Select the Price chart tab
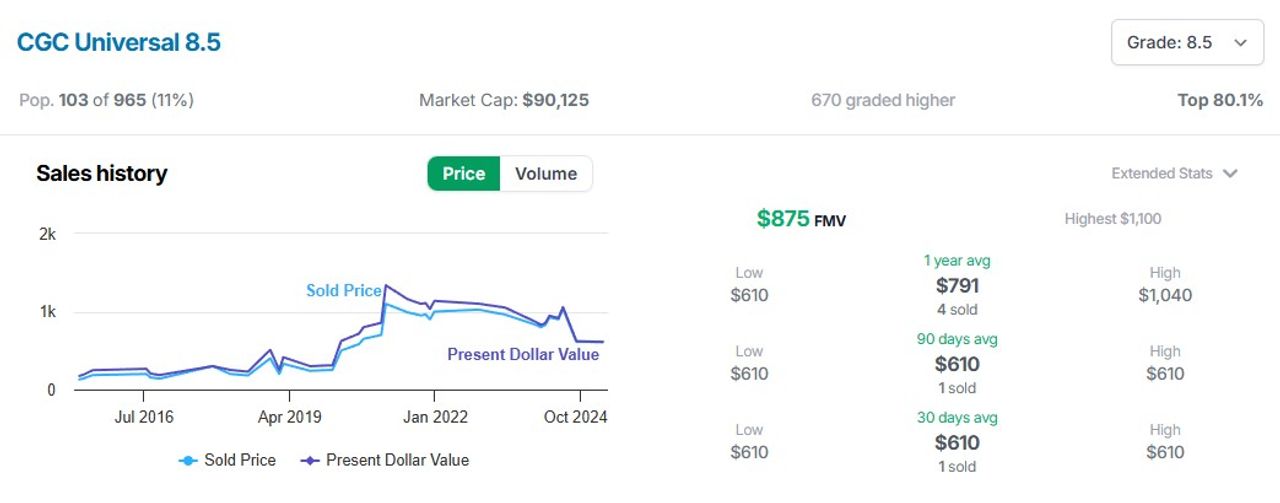Image resolution: width=1280 pixels, height=503 pixels. [x=464, y=173]
